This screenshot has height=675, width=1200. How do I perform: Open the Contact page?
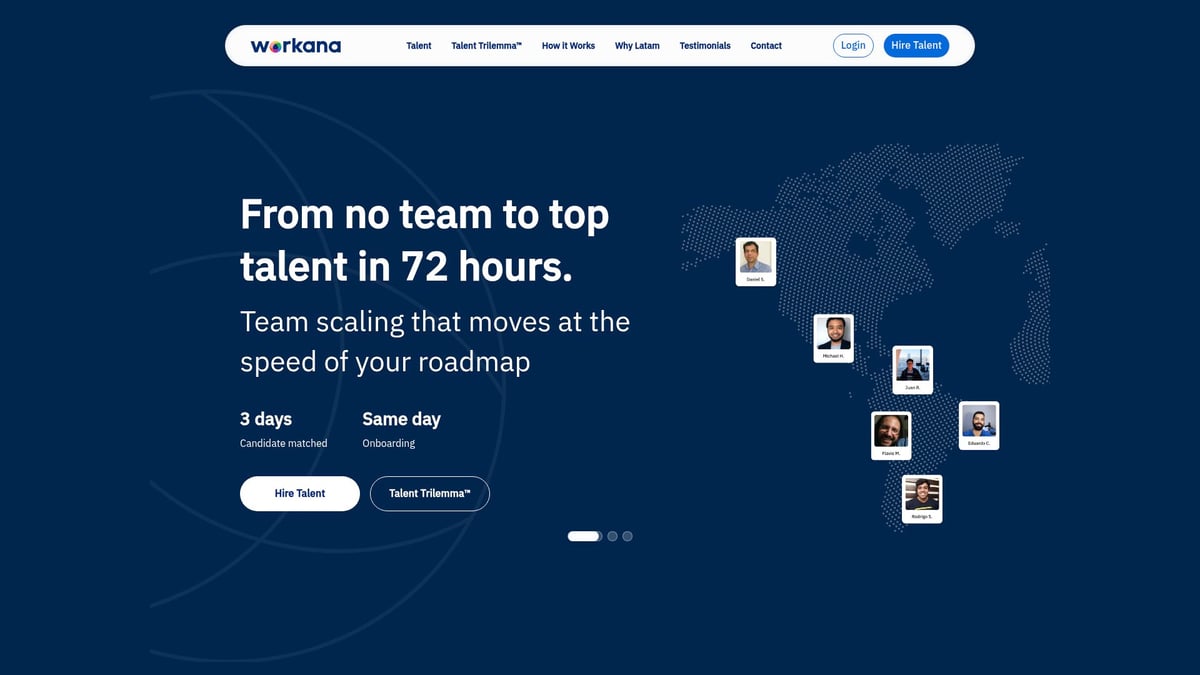[766, 45]
